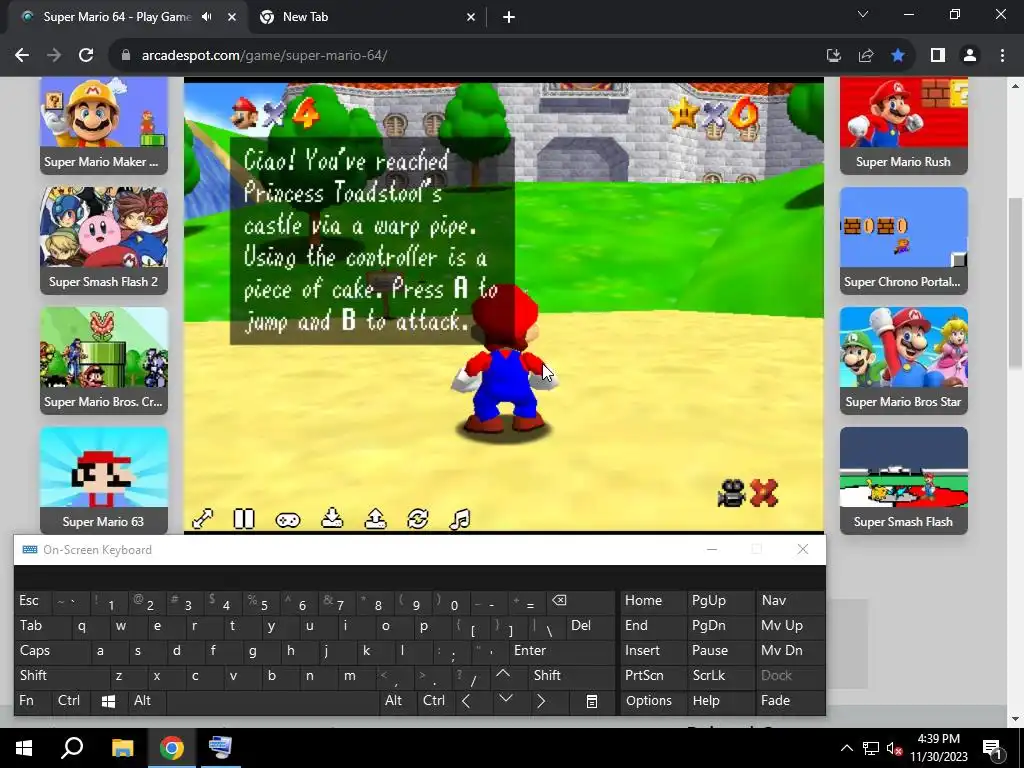This screenshot has height=768, width=1024.
Task: Toggle ScrLk on On-Screen Keyboard
Action: pyautogui.click(x=720, y=675)
